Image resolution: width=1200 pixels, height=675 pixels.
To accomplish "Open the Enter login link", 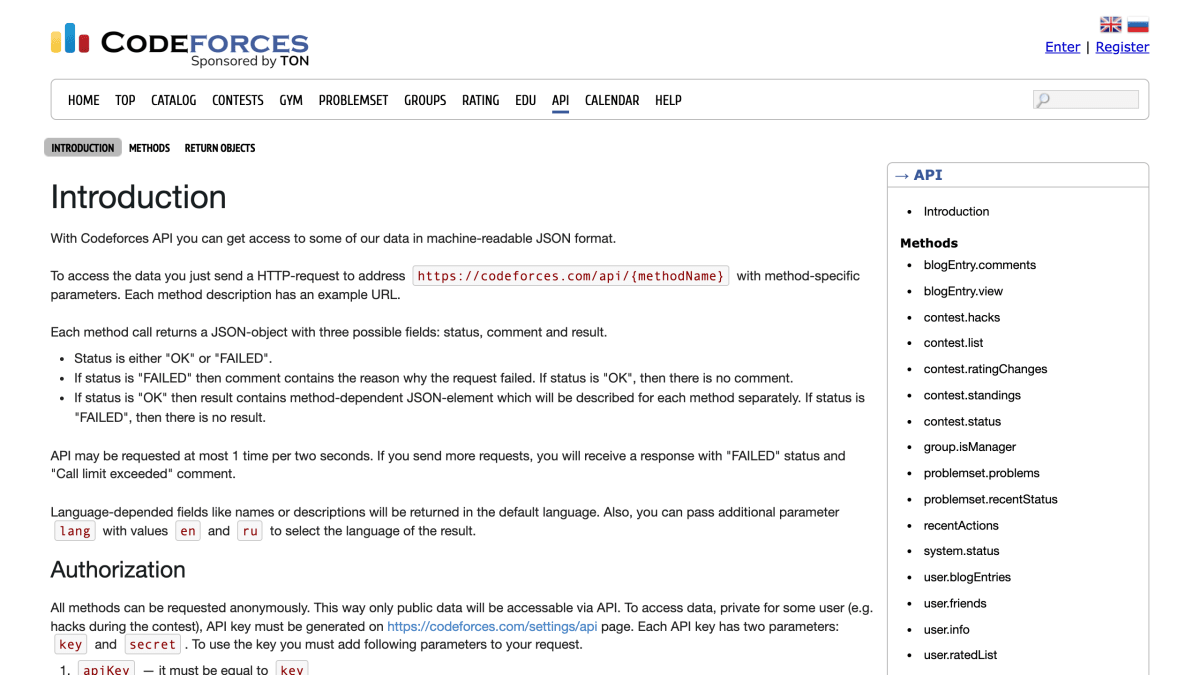I will 1062,47.
